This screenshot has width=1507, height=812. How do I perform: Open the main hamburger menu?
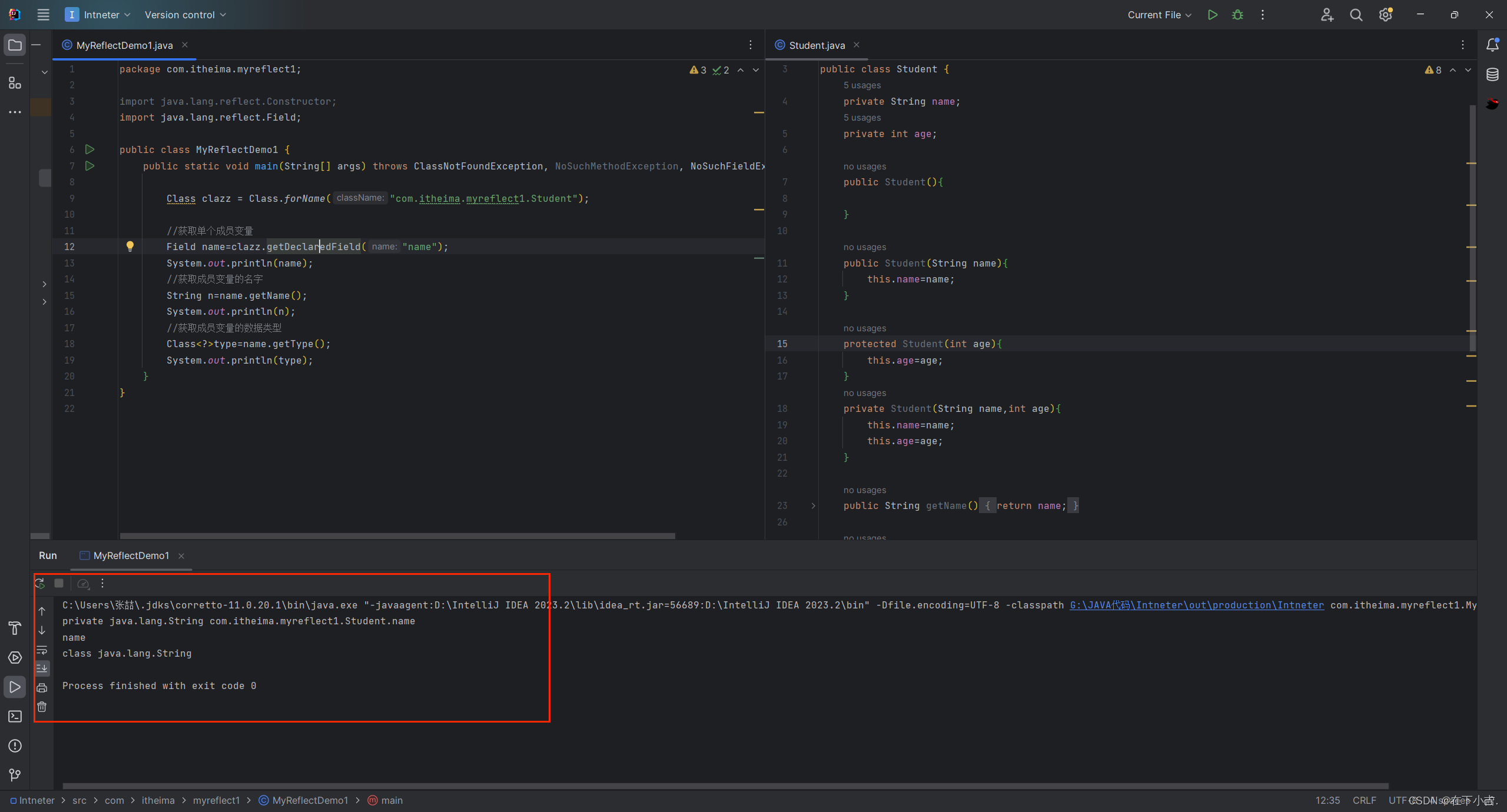tap(43, 15)
